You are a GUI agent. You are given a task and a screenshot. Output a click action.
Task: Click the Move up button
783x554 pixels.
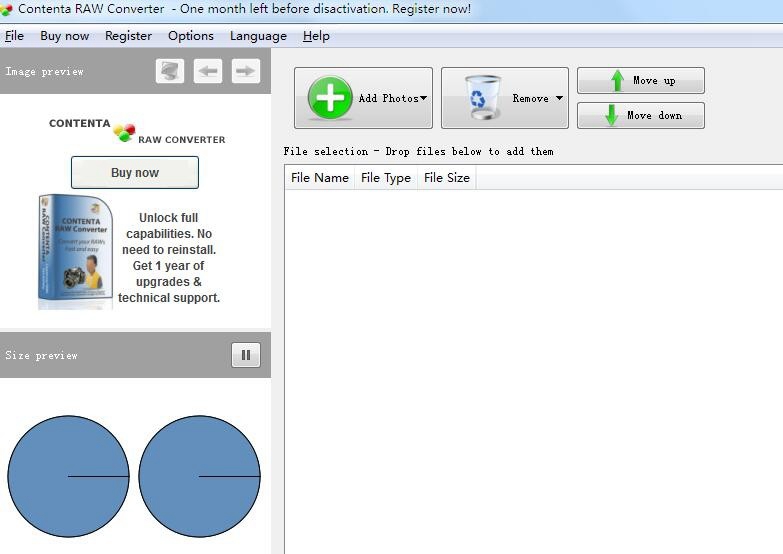click(641, 80)
